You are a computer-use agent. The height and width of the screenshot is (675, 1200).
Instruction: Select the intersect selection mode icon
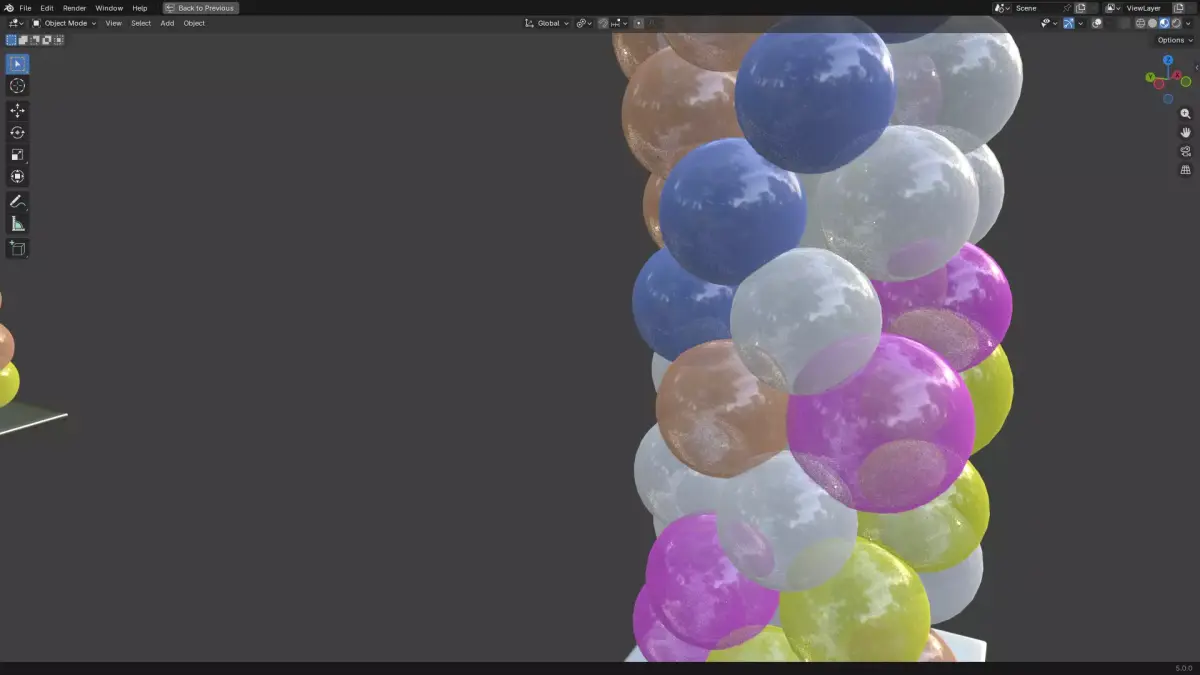click(59, 40)
